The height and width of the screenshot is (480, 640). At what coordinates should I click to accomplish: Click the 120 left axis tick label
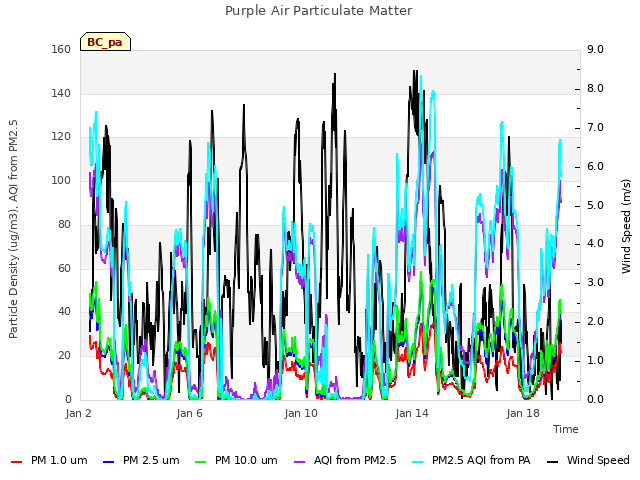tap(61, 137)
